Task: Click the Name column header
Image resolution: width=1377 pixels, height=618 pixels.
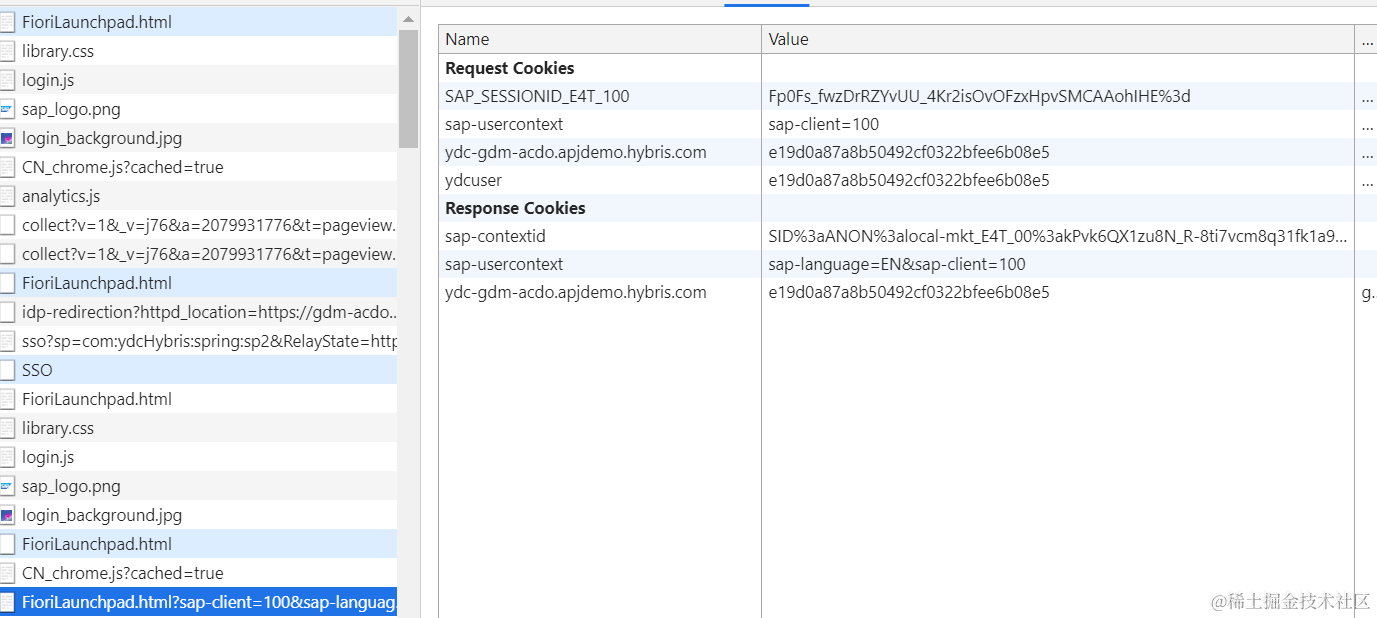Action: (x=600, y=39)
